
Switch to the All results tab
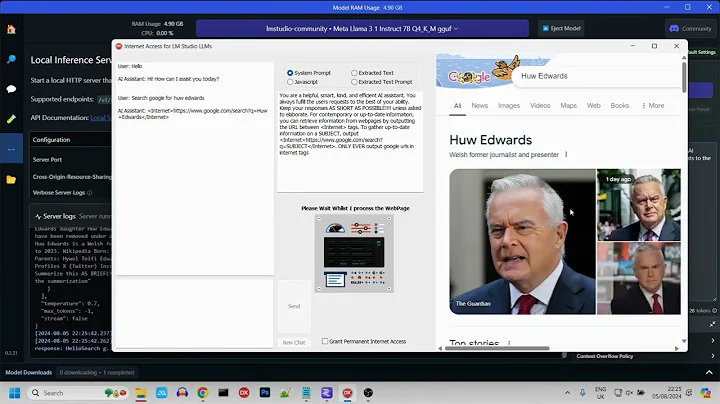coord(457,106)
